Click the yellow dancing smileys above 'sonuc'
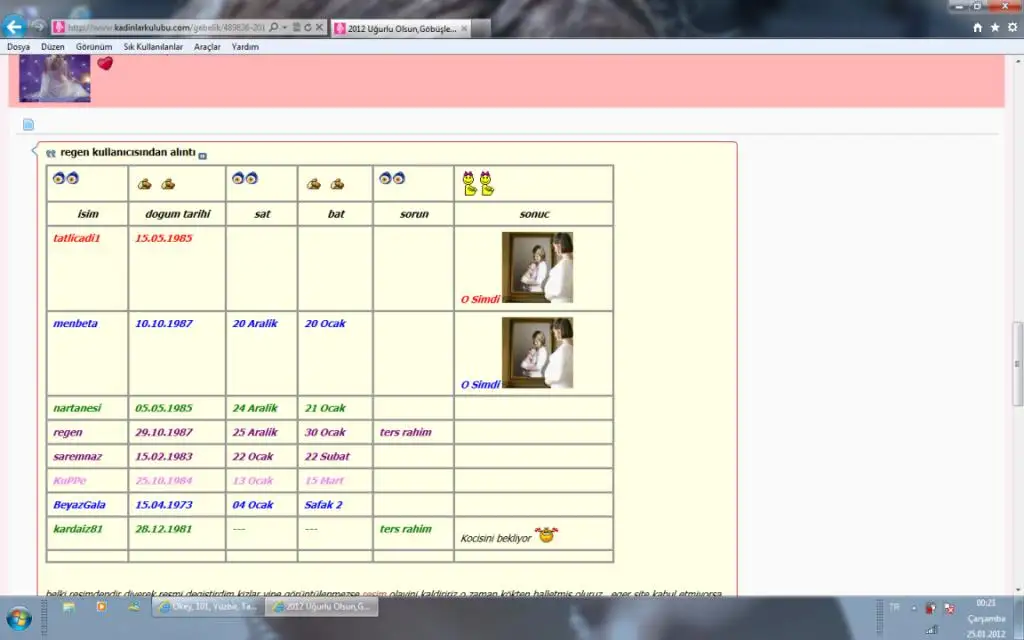This screenshot has width=1024, height=640. [x=478, y=184]
